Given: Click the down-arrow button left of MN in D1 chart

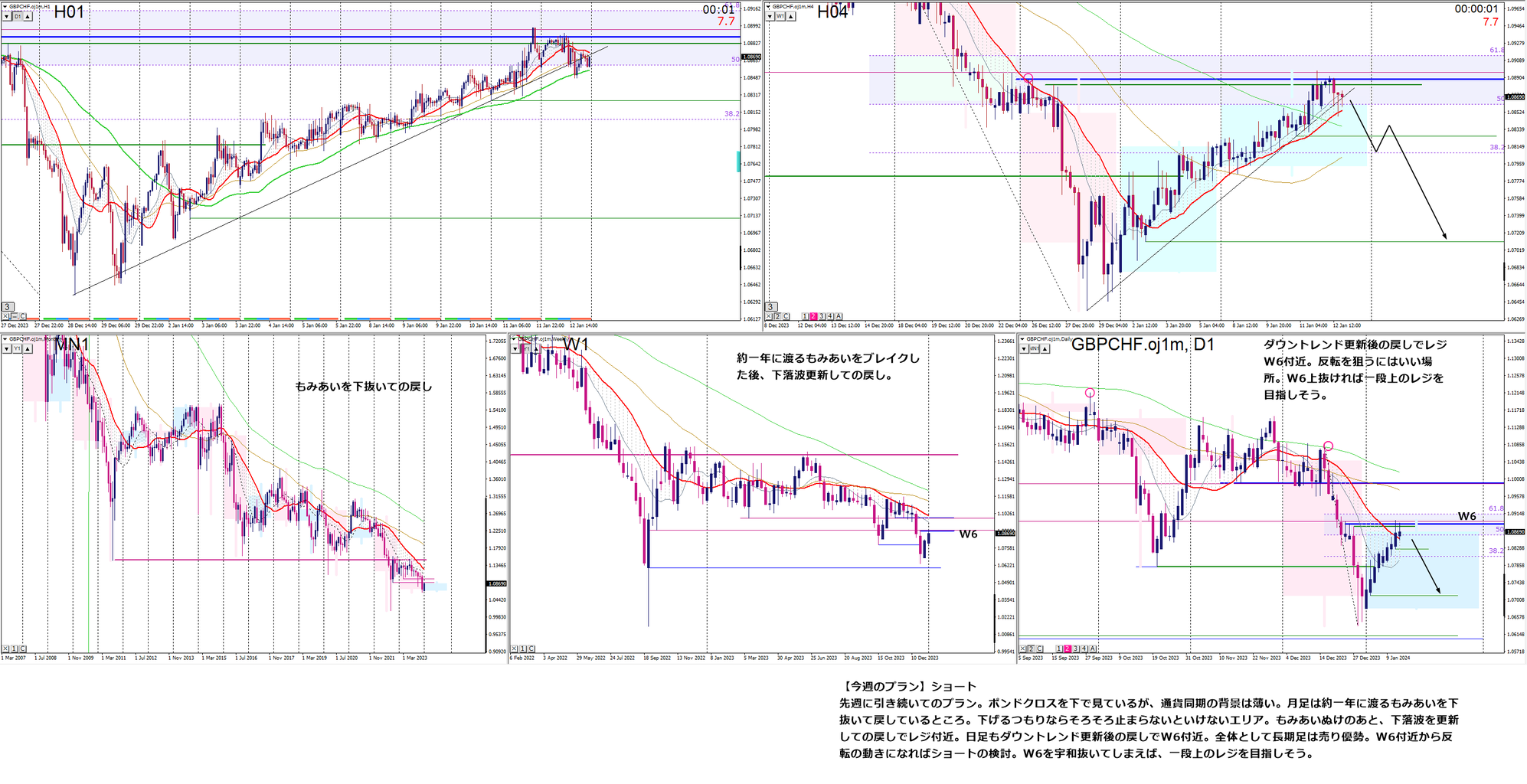Looking at the screenshot, I should tap(1024, 348).
